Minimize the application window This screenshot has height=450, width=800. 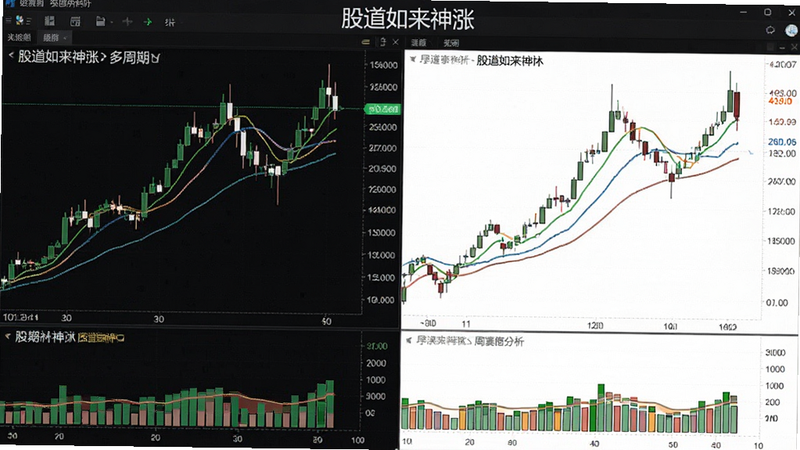[x=743, y=12]
